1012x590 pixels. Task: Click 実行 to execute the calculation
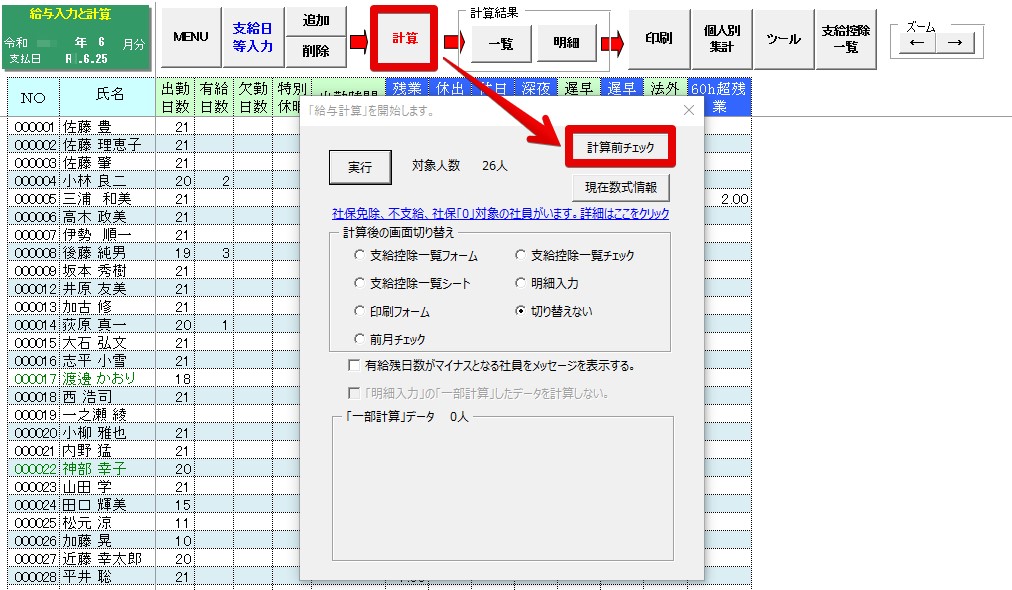coord(360,167)
